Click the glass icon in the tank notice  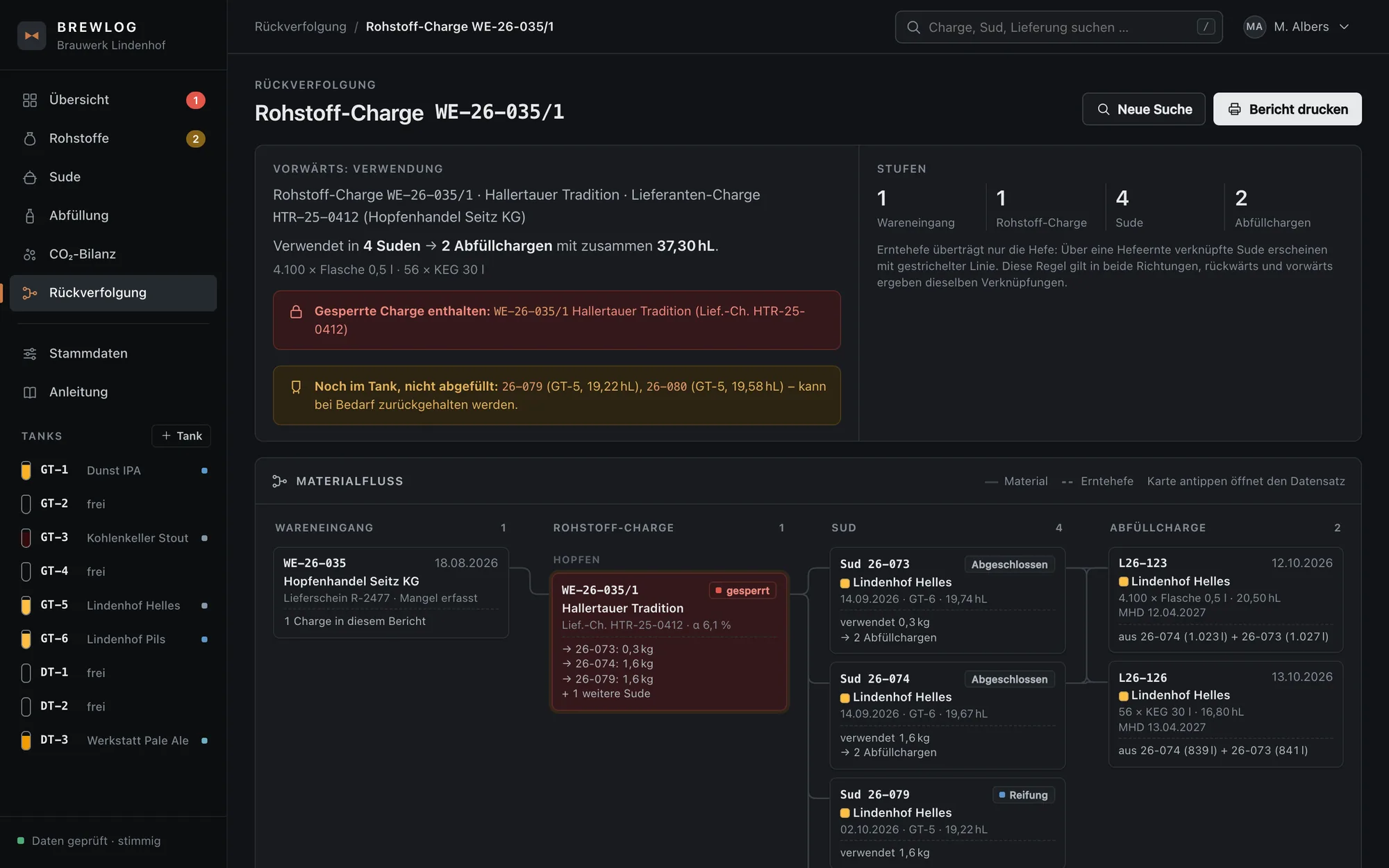pos(296,387)
